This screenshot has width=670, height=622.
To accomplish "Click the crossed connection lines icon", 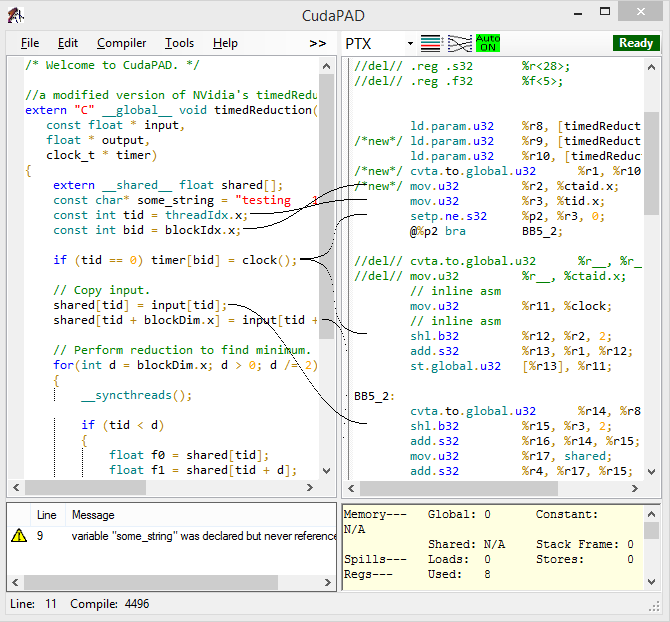I will [459, 43].
